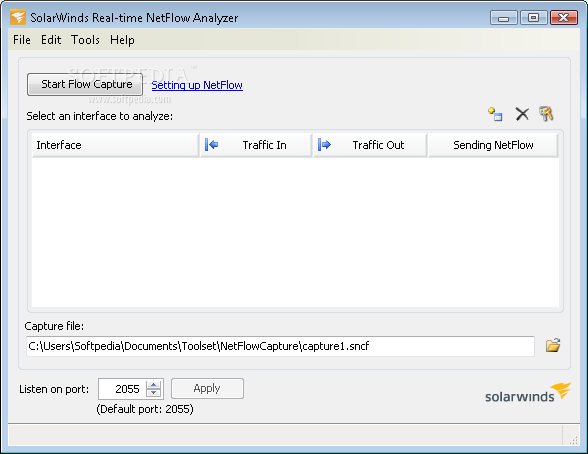Click the '(Default port: 2055)' text
This screenshot has width=588, height=454.
click(145, 409)
